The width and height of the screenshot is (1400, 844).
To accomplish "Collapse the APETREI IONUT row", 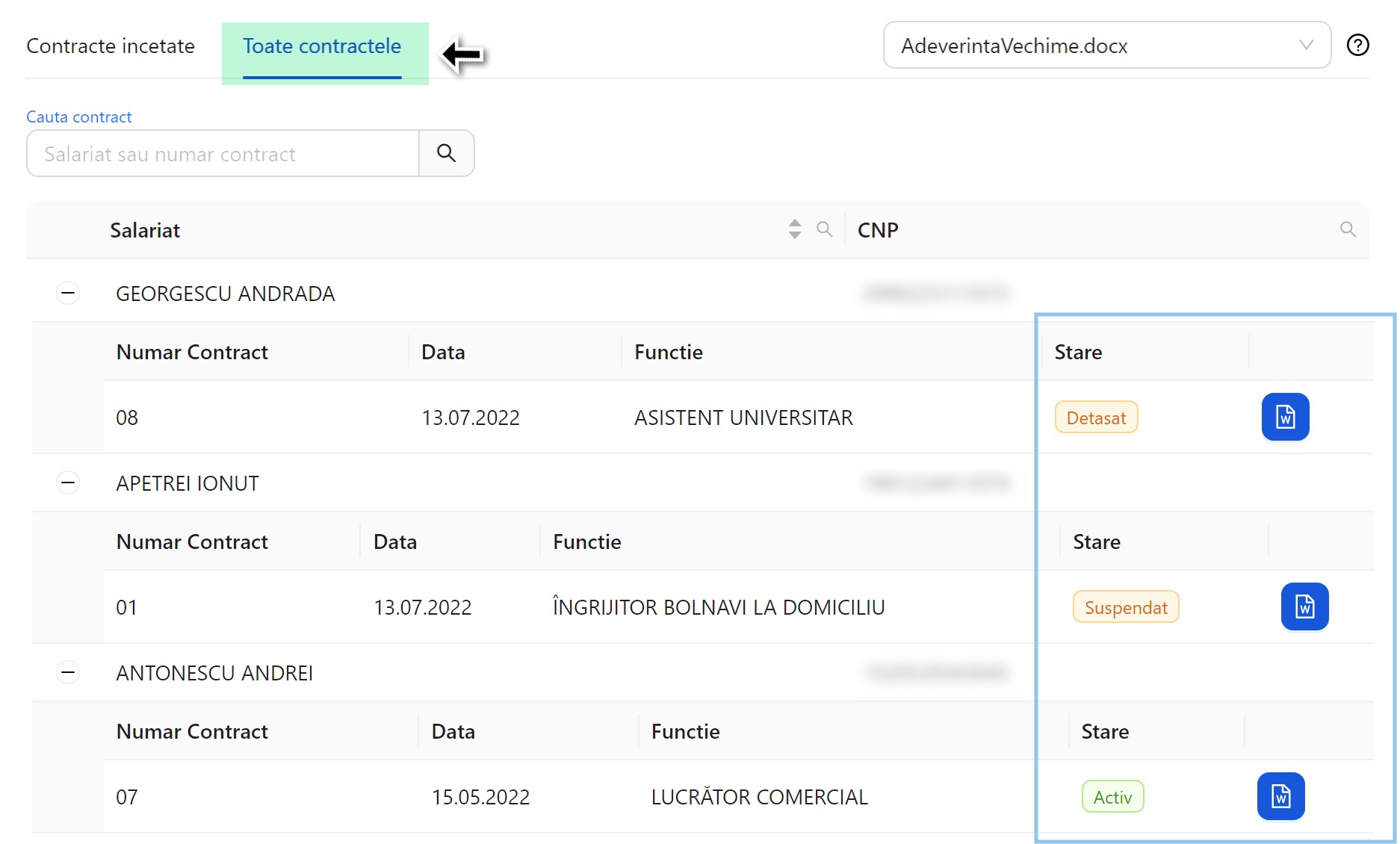I will click(68, 483).
